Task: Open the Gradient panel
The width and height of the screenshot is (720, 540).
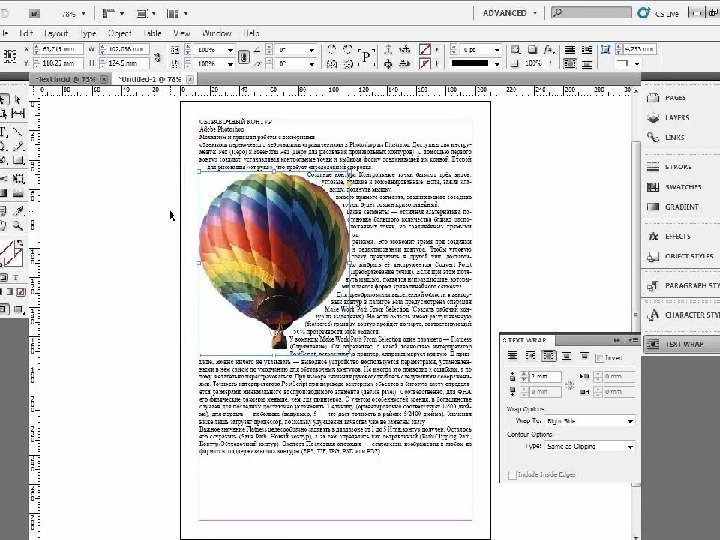Action: tap(681, 207)
